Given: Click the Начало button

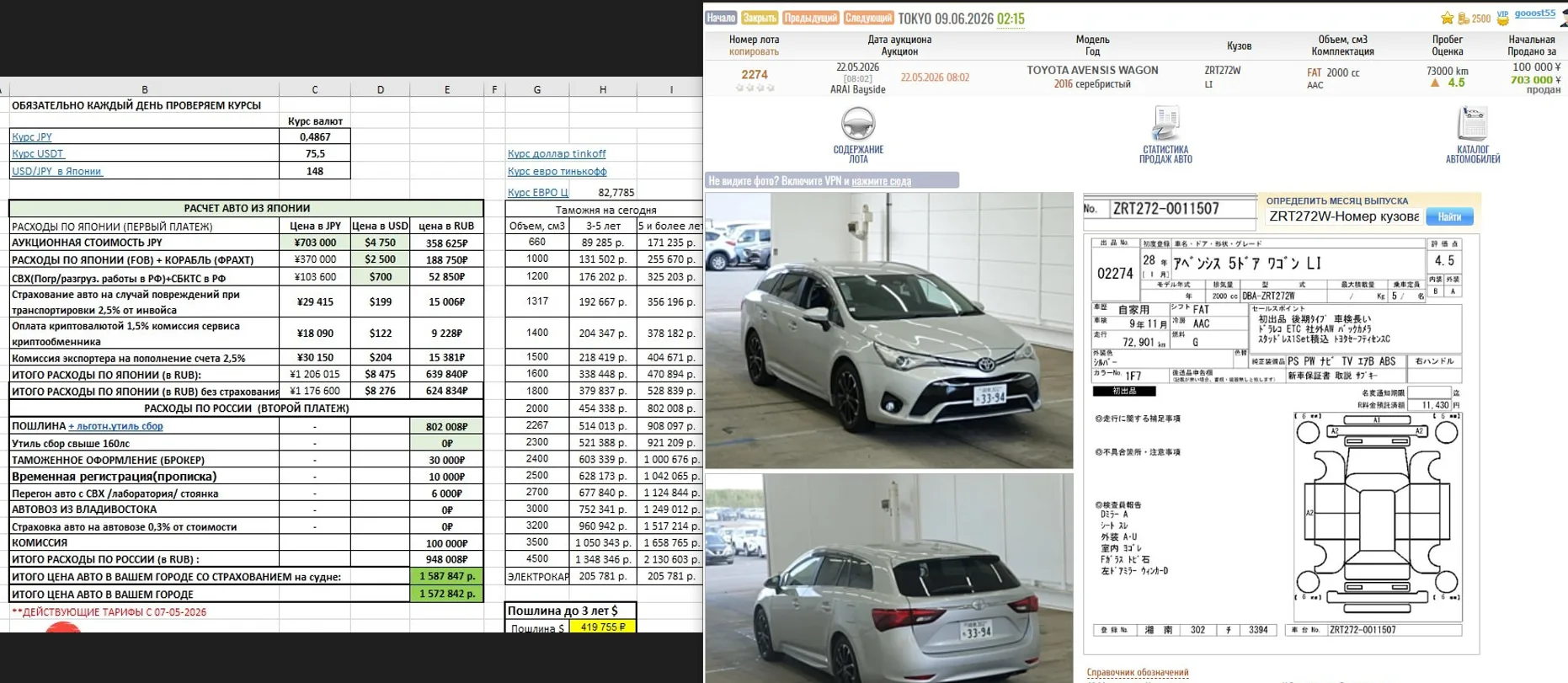Looking at the screenshot, I should (x=721, y=18).
